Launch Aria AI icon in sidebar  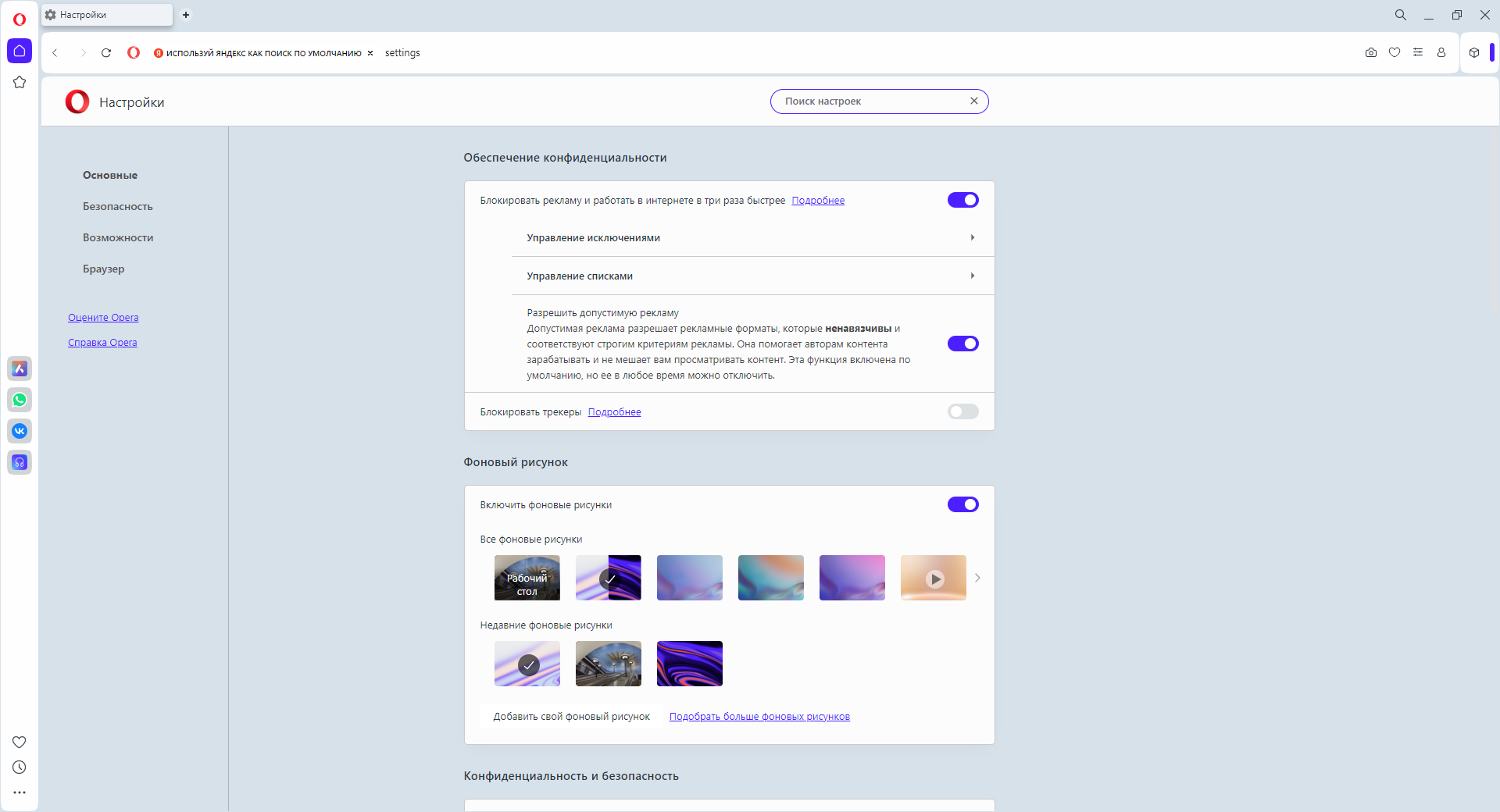coord(20,369)
